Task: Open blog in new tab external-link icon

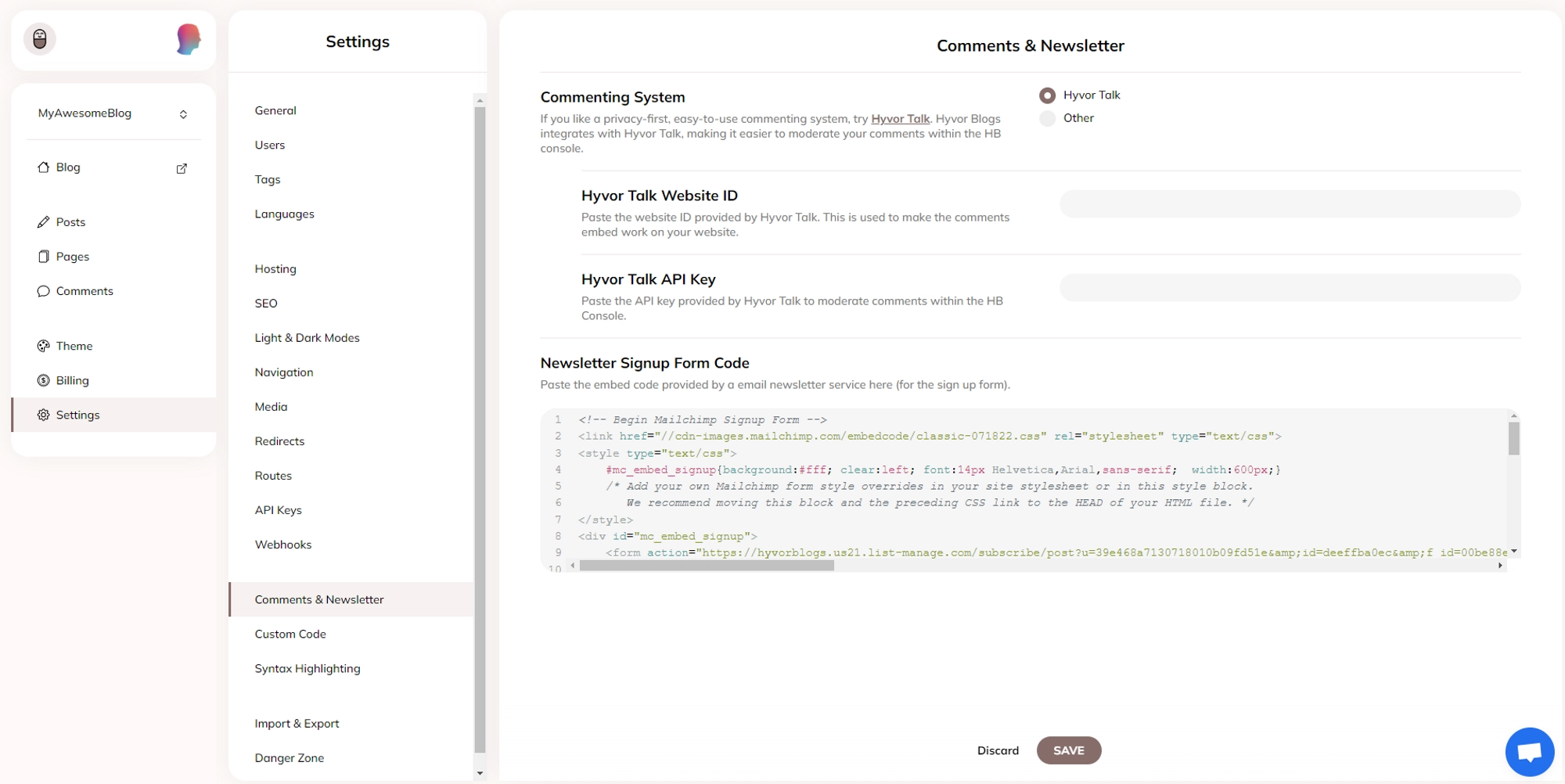Action: [182, 168]
